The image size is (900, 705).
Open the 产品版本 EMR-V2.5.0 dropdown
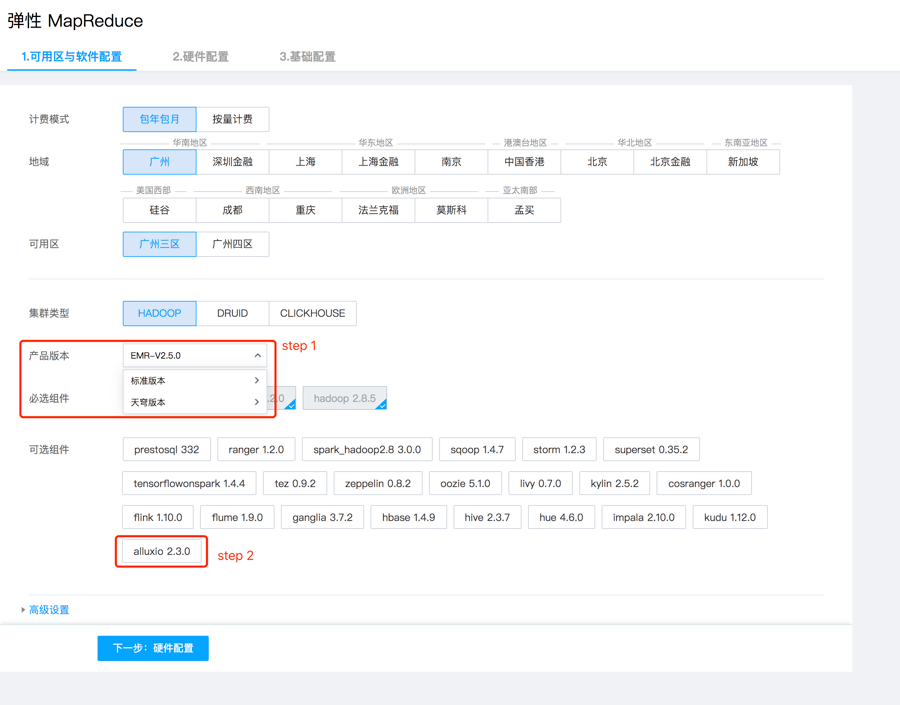[194, 356]
